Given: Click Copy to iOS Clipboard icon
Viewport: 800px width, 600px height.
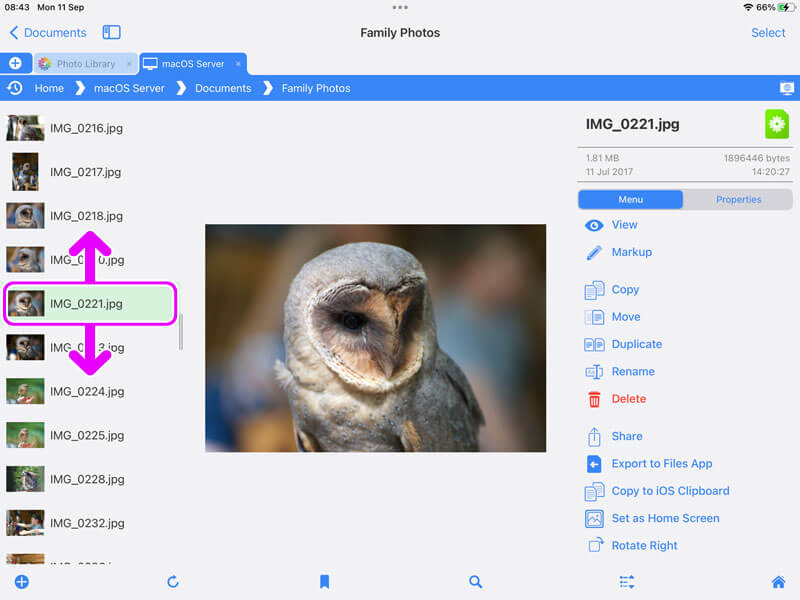Looking at the screenshot, I should click(x=594, y=491).
